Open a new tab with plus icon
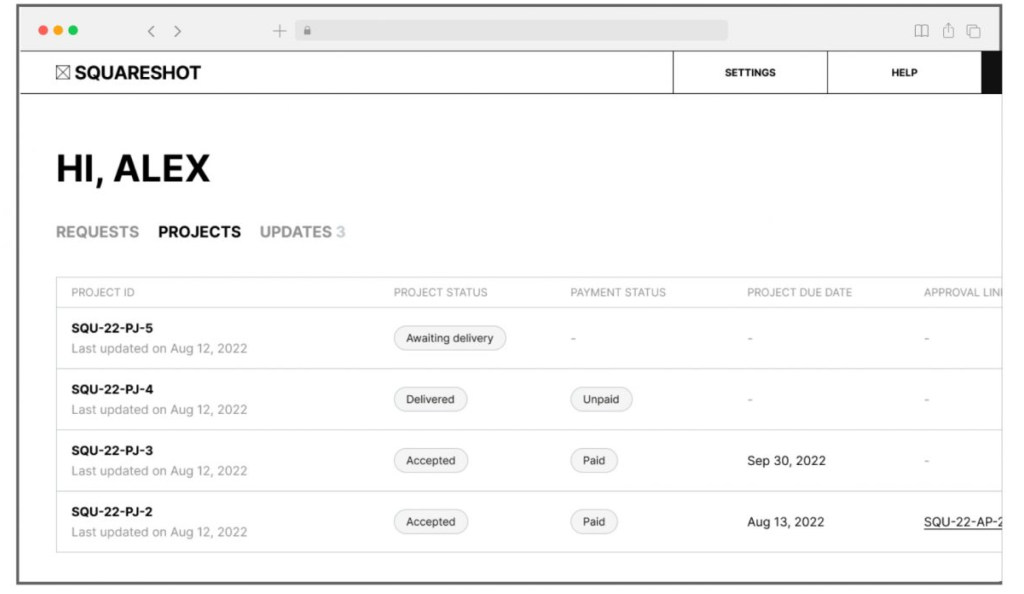Image resolution: width=1024 pixels, height=594 pixels. click(x=279, y=31)
